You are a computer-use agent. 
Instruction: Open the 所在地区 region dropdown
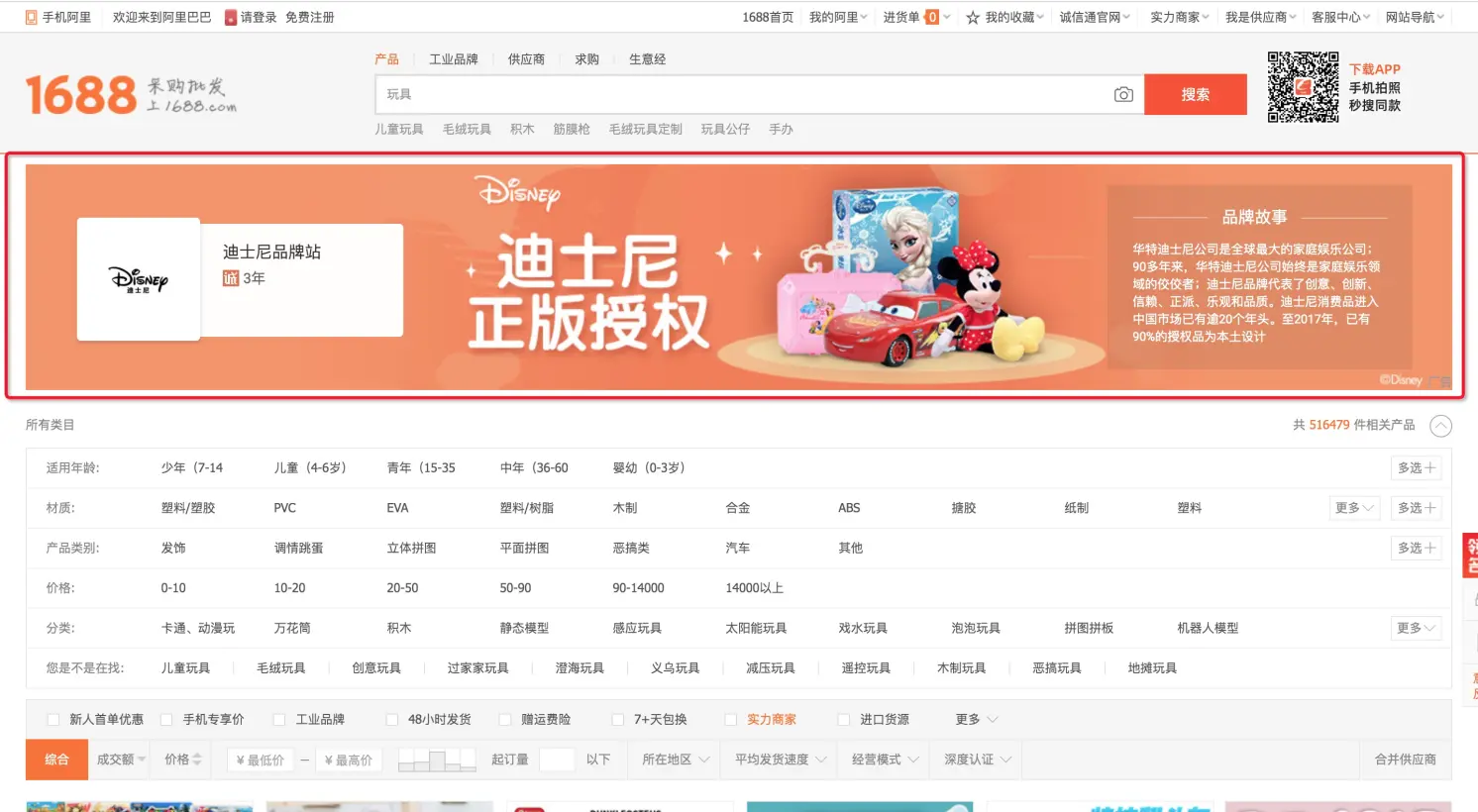(676, 760)
